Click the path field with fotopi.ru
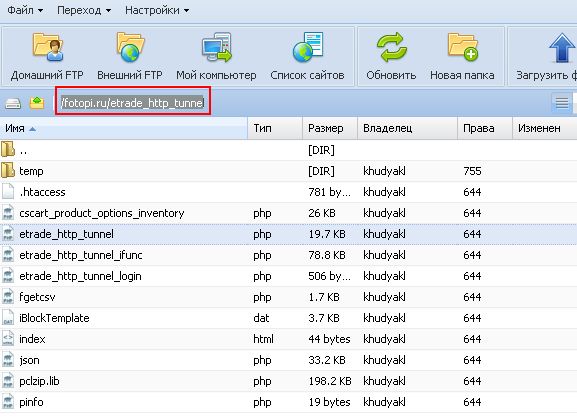The width and height of the screenshot is (577, 418). [x=133, y=101]
